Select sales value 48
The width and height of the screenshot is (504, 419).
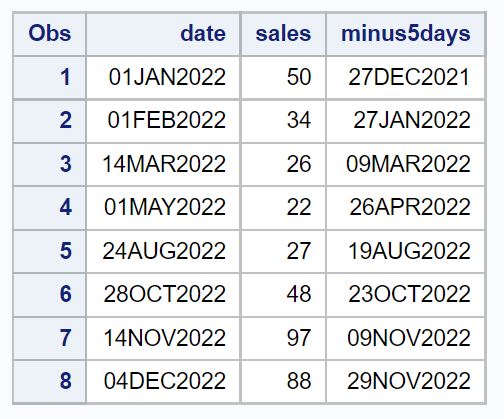click(x=283, y=294)
